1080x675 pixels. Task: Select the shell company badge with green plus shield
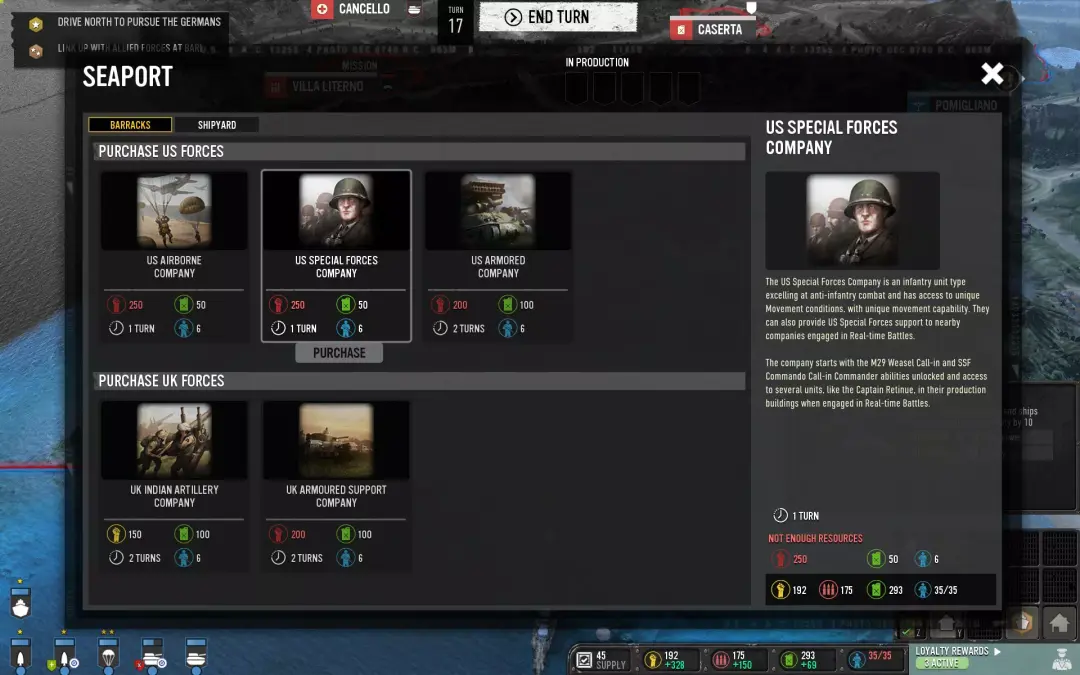pyautogui.click(x=64, y=654)
